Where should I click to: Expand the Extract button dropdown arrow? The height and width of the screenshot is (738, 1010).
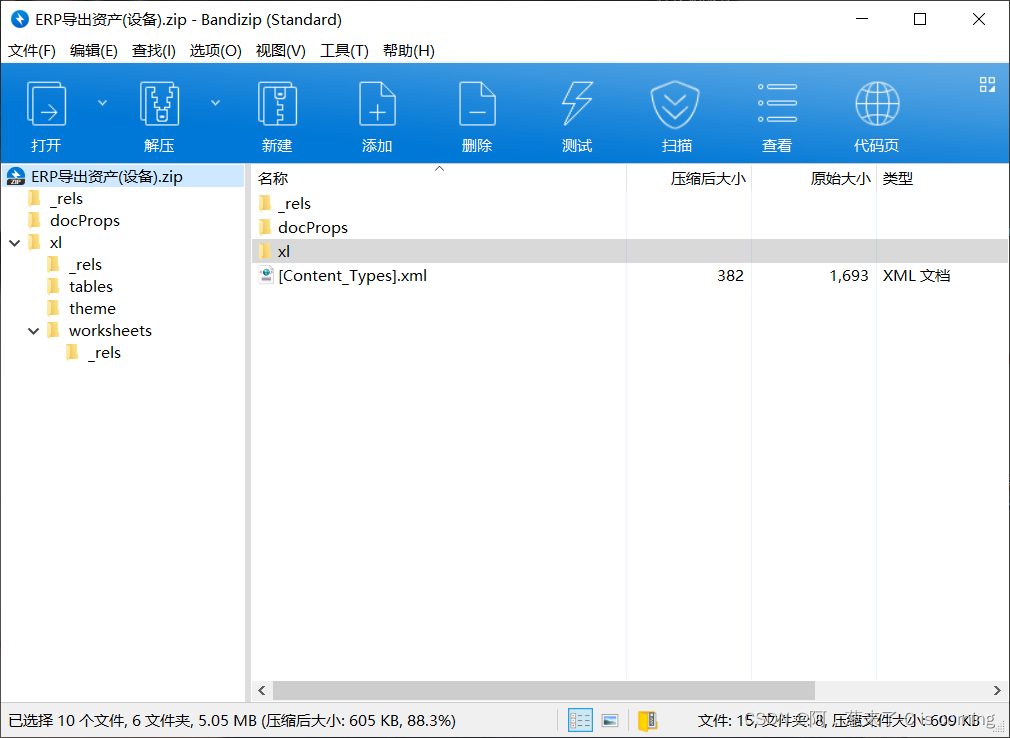point(216,103)
